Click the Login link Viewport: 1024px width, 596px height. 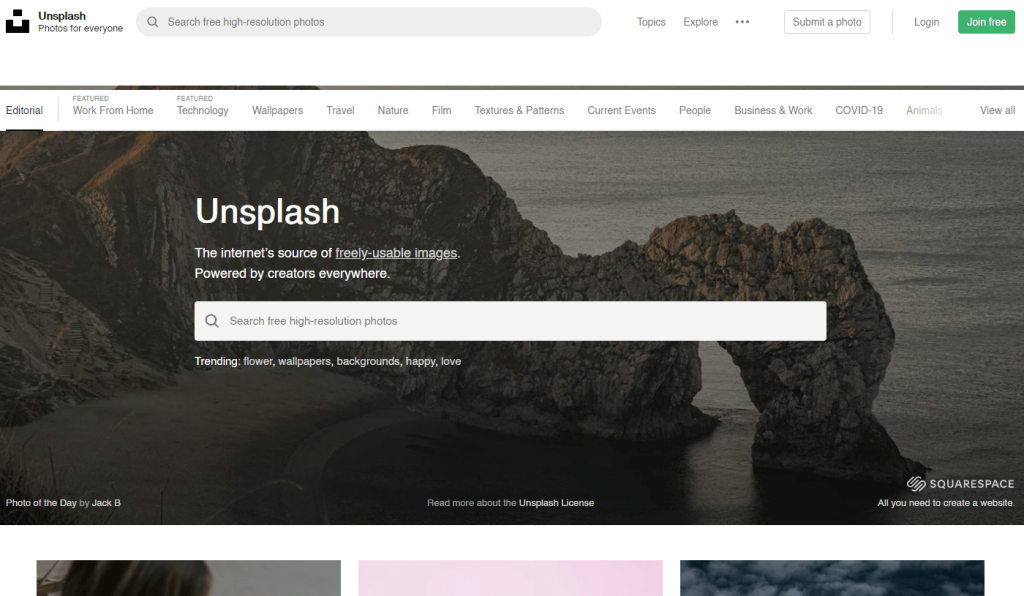pos(926,22)
